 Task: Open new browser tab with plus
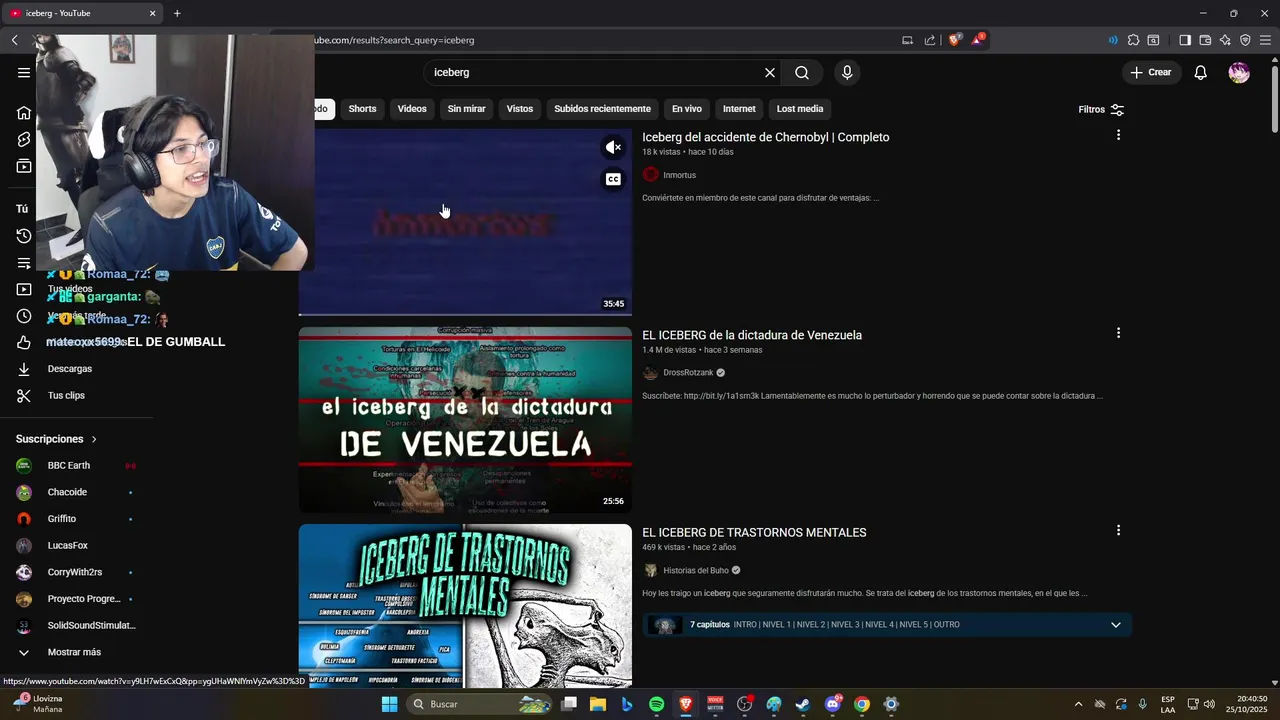[x=177, y=13]
